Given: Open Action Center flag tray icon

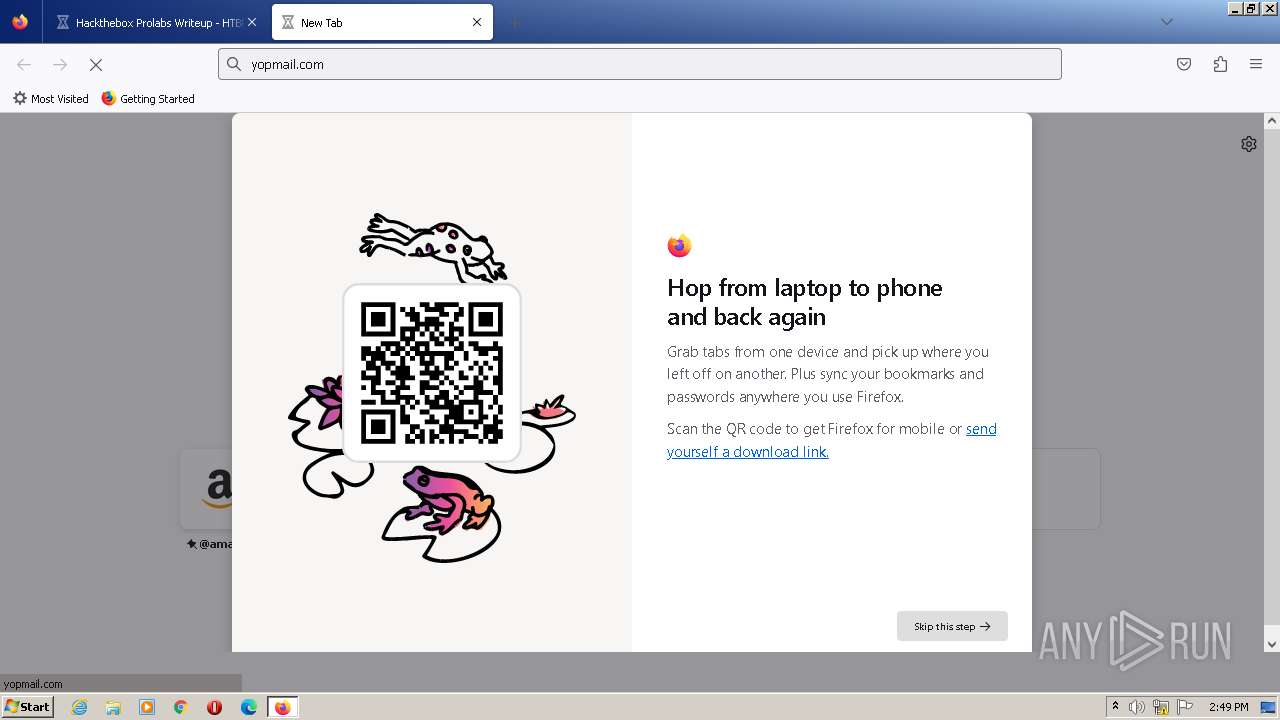Looking at the screenshot, I should [1185, 707].
